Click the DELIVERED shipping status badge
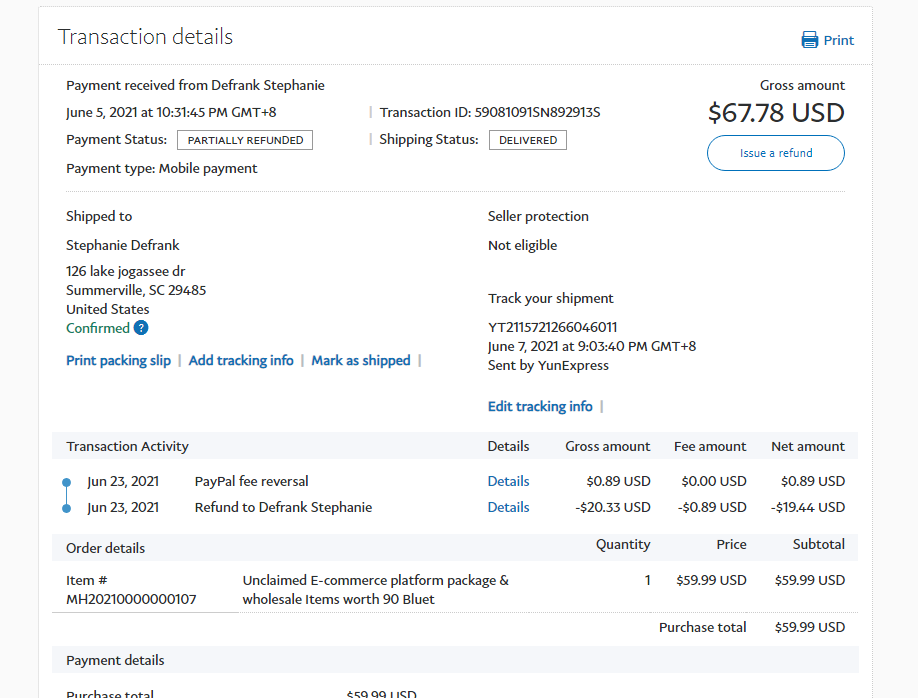The height and width of the screenshot is (698, 918). [527, 140]
